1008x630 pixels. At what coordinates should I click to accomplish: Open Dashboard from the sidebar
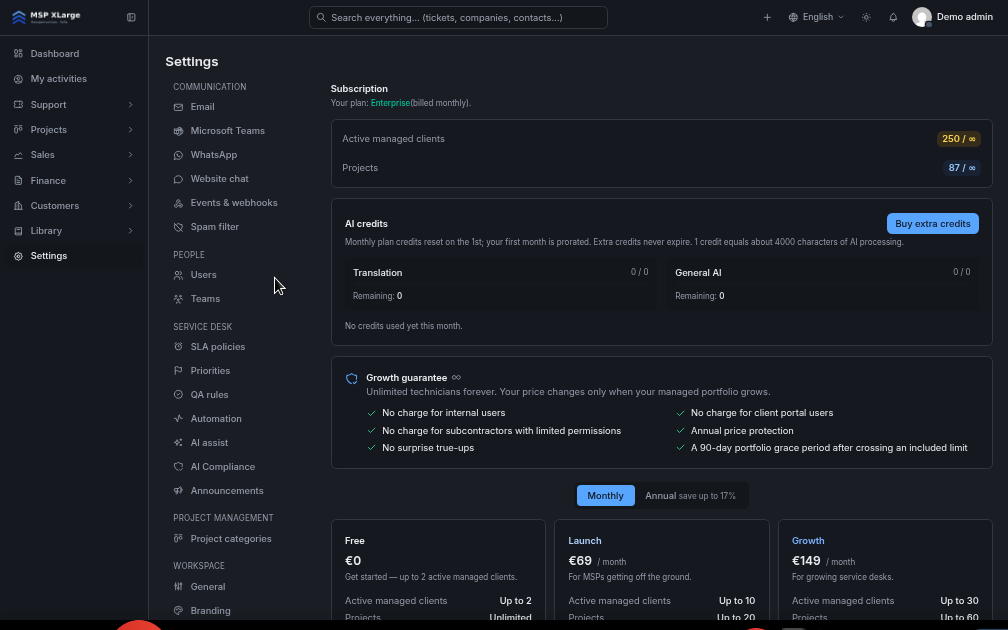coord(74,53)
